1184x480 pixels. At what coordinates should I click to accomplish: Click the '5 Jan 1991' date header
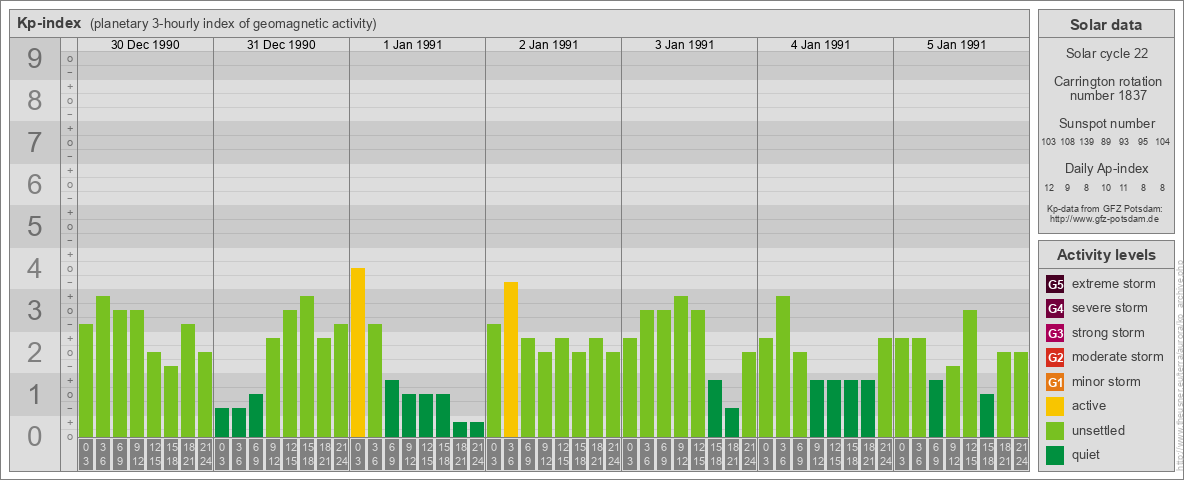(956, 45)
